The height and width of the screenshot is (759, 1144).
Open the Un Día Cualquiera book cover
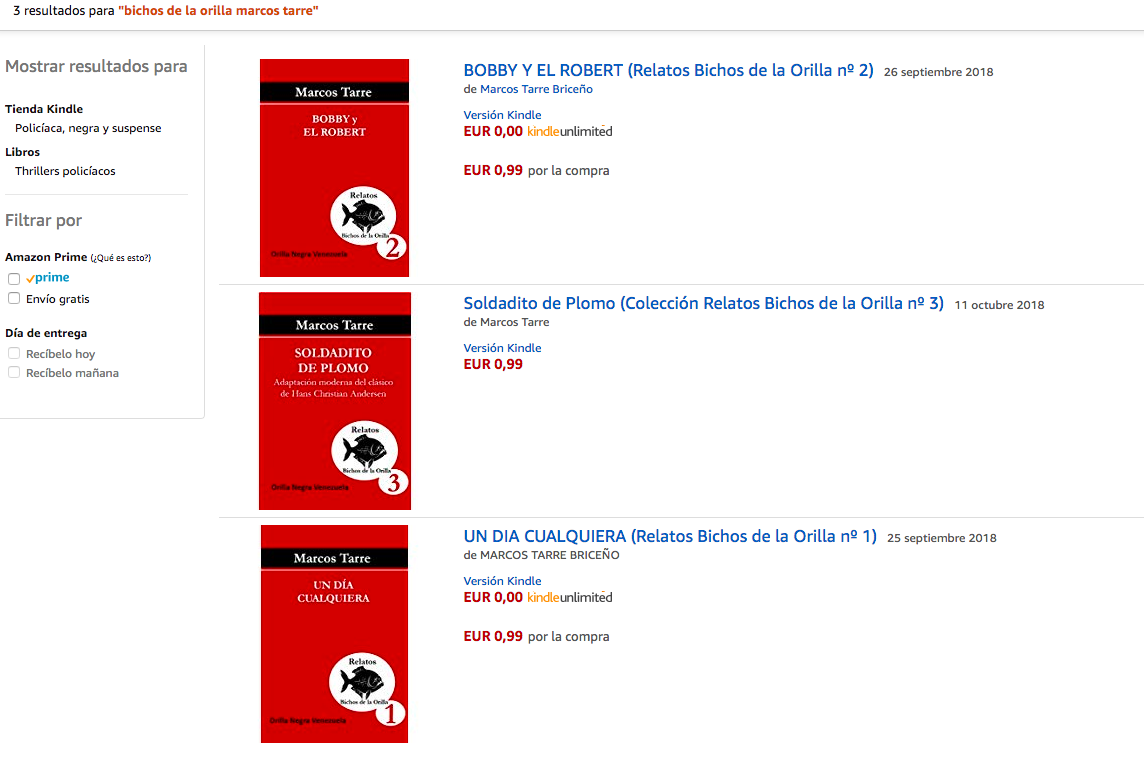pos(334,633)
